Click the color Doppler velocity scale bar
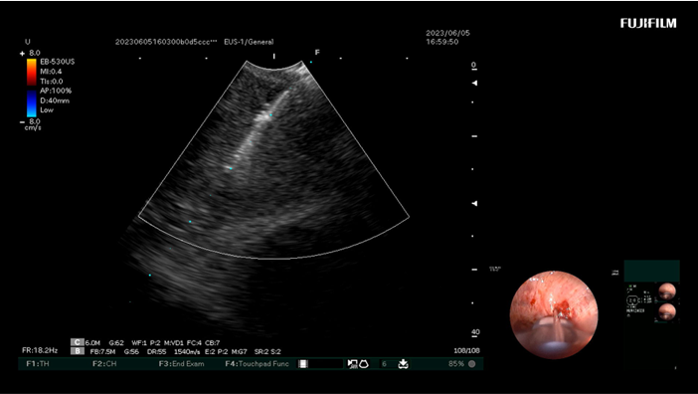The height and width of the screenshot is (394, 698). point(31,87)
